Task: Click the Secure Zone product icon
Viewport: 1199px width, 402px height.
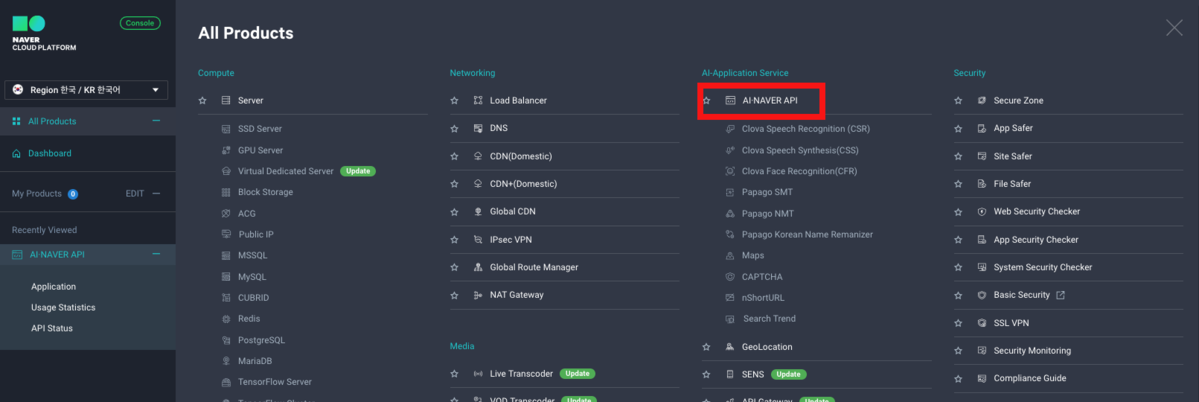Action: pyautogui.click(x=981, y=101)
